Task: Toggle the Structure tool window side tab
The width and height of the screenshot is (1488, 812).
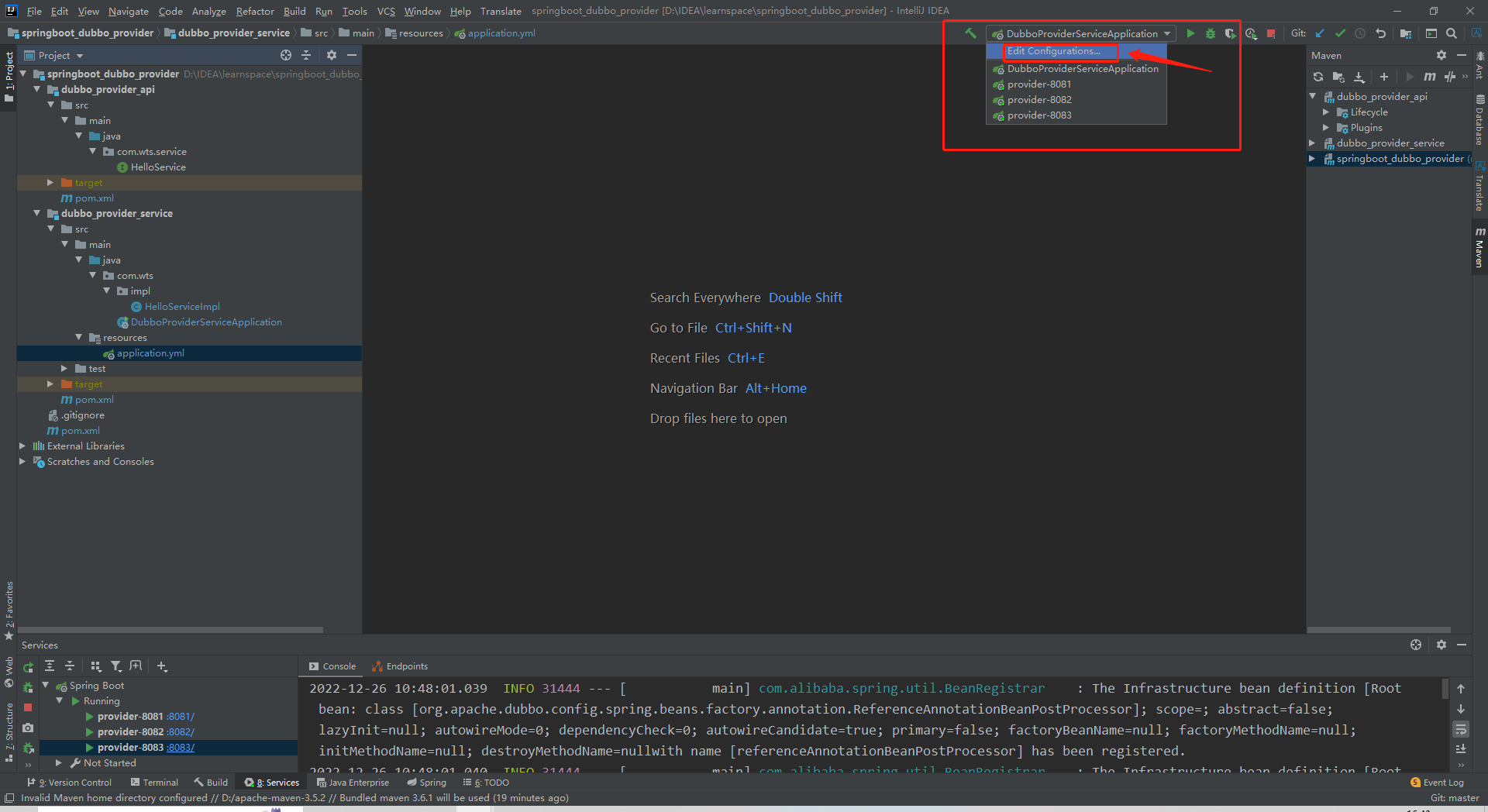Action: pos(9,731)
